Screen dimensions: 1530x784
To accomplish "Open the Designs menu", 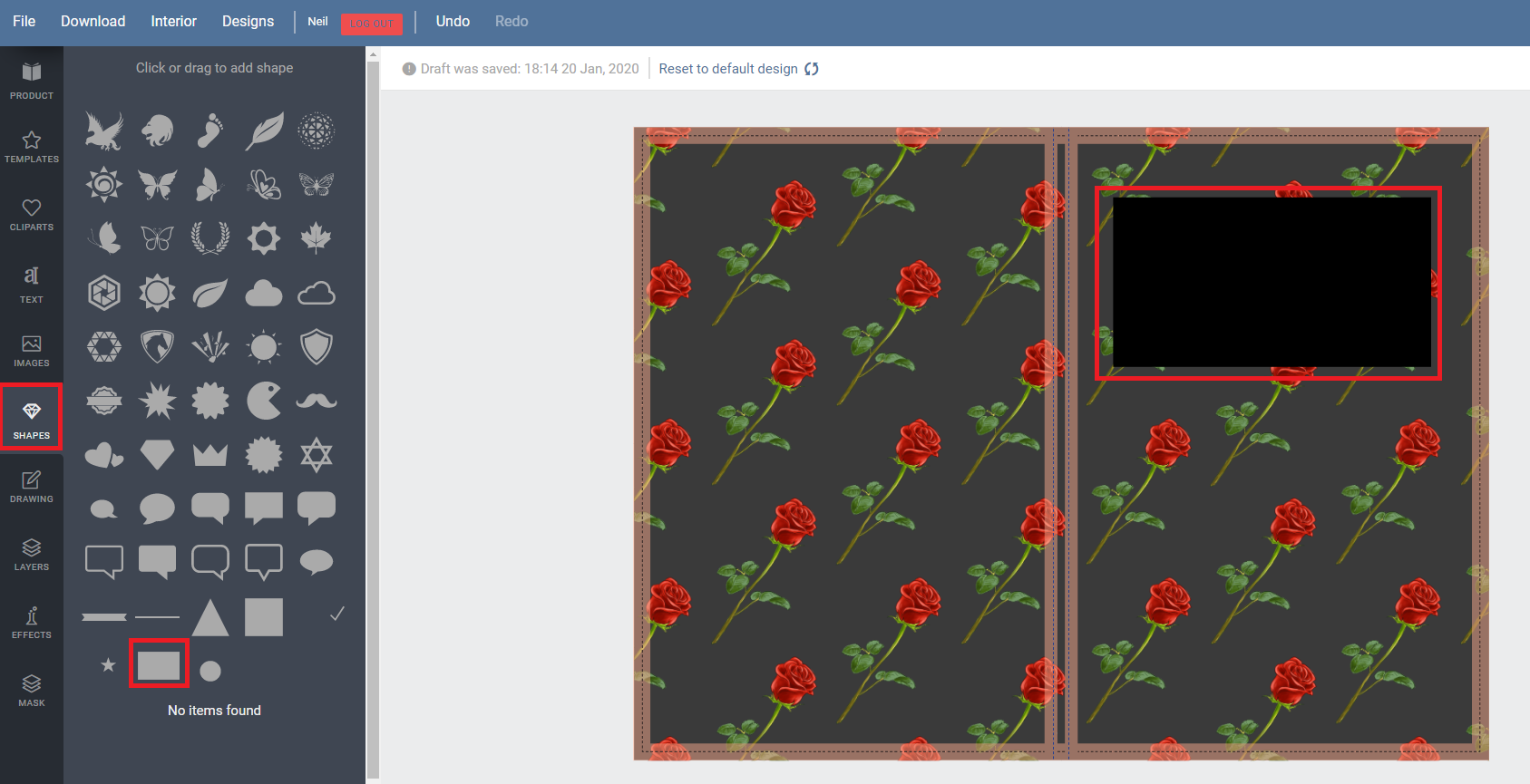I will pyautogui.click(x=249, y=21).
